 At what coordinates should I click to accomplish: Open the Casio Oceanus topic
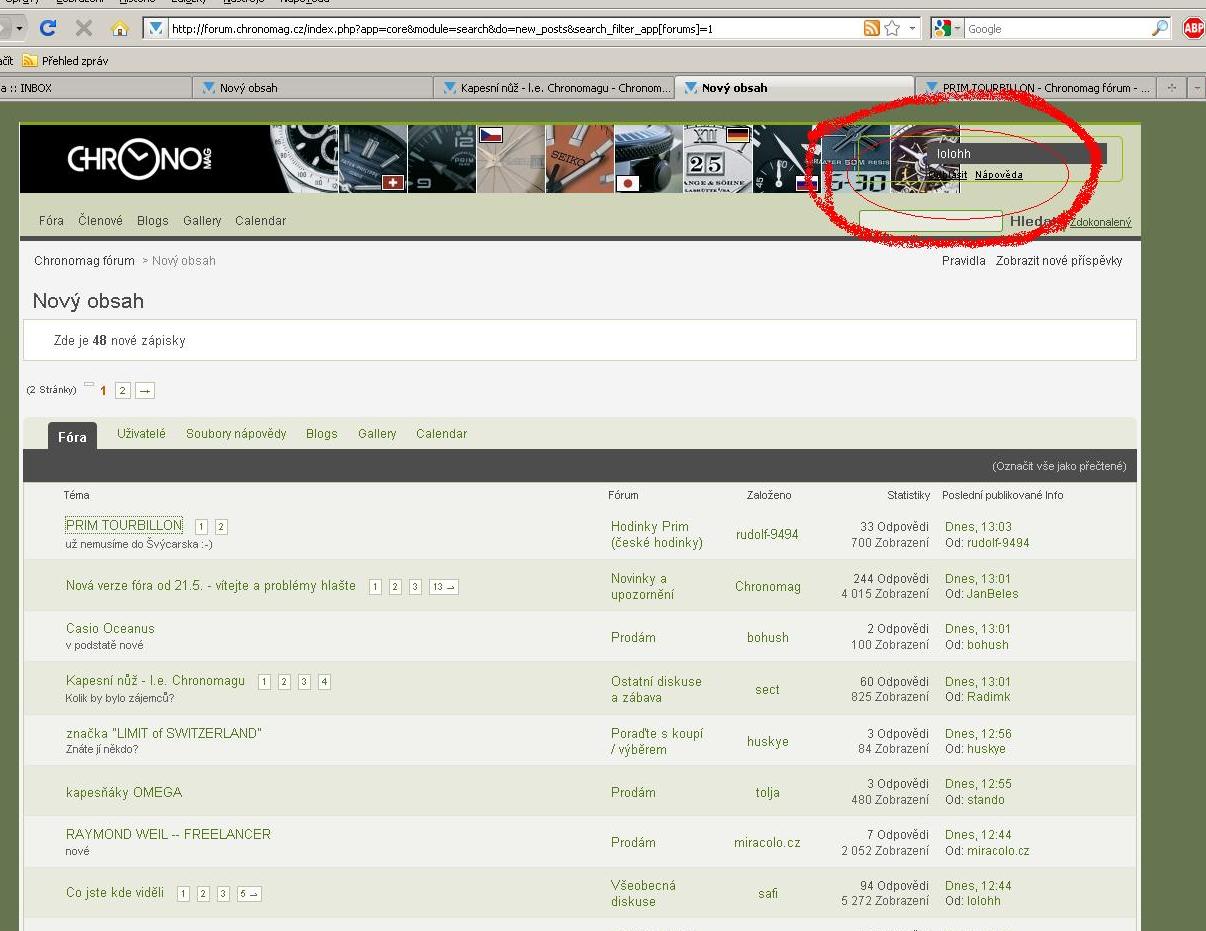click(110, 629)
